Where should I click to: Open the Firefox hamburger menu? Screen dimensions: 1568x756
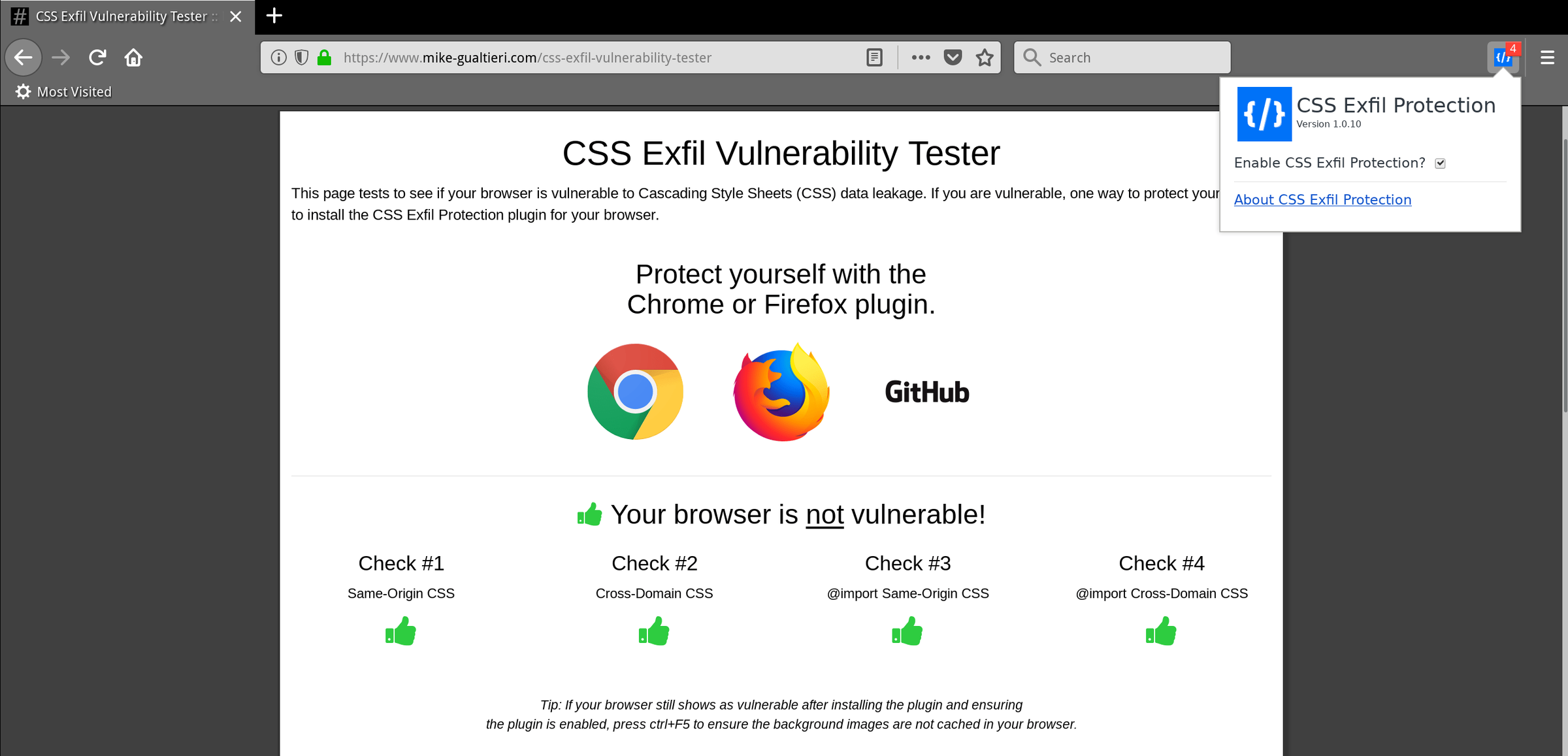(x=1547, y=58)
